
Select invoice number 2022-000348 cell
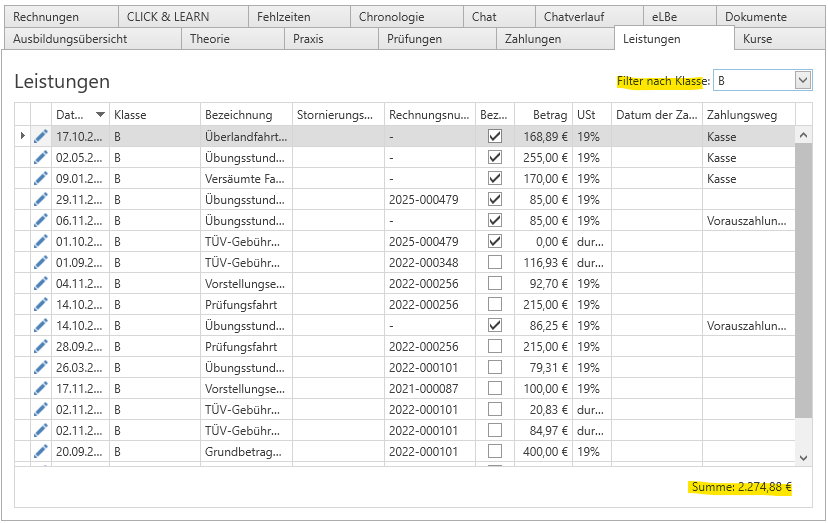click(x=430, y=263)
